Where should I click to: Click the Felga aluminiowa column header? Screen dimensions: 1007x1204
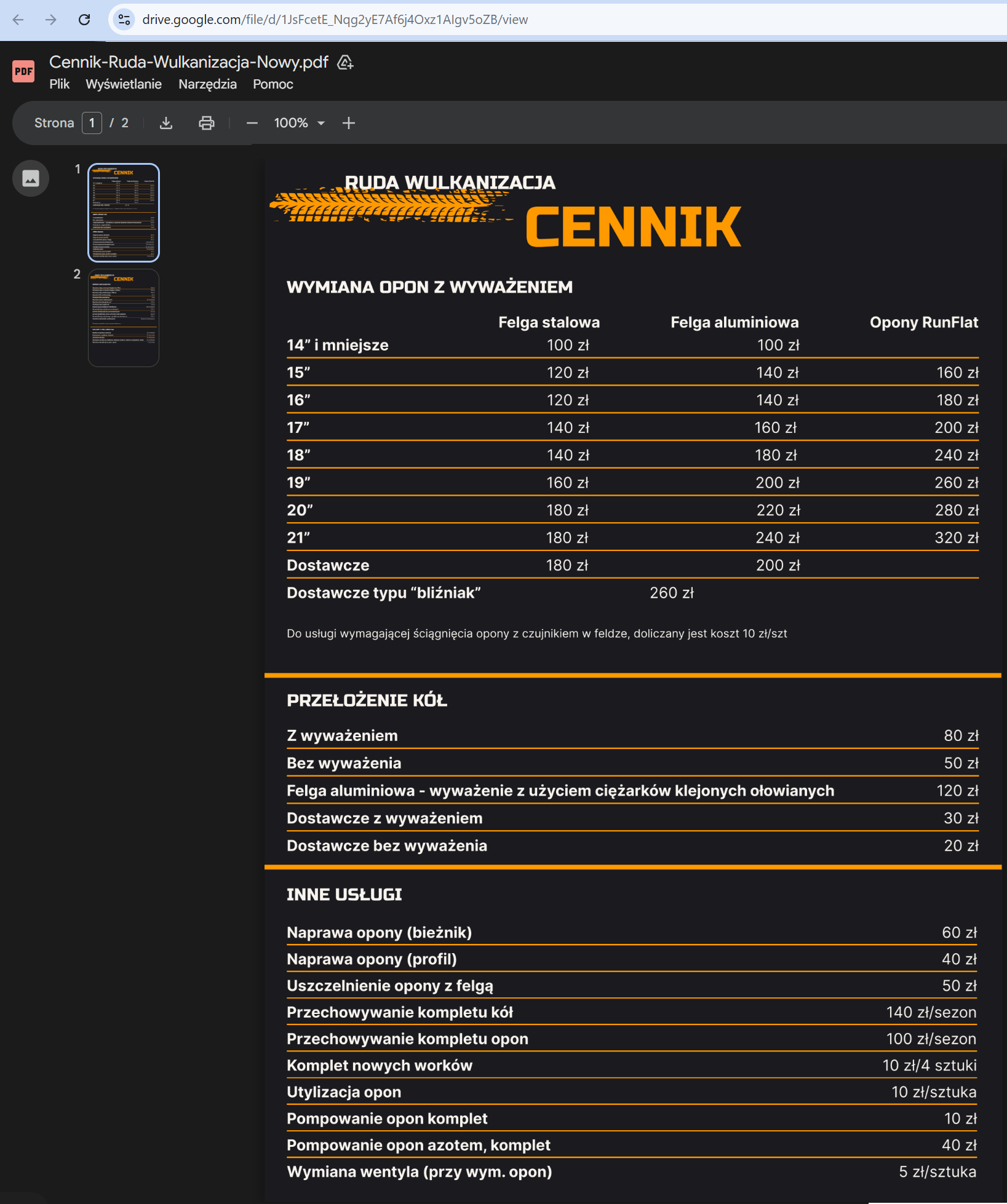pos(734,322)
